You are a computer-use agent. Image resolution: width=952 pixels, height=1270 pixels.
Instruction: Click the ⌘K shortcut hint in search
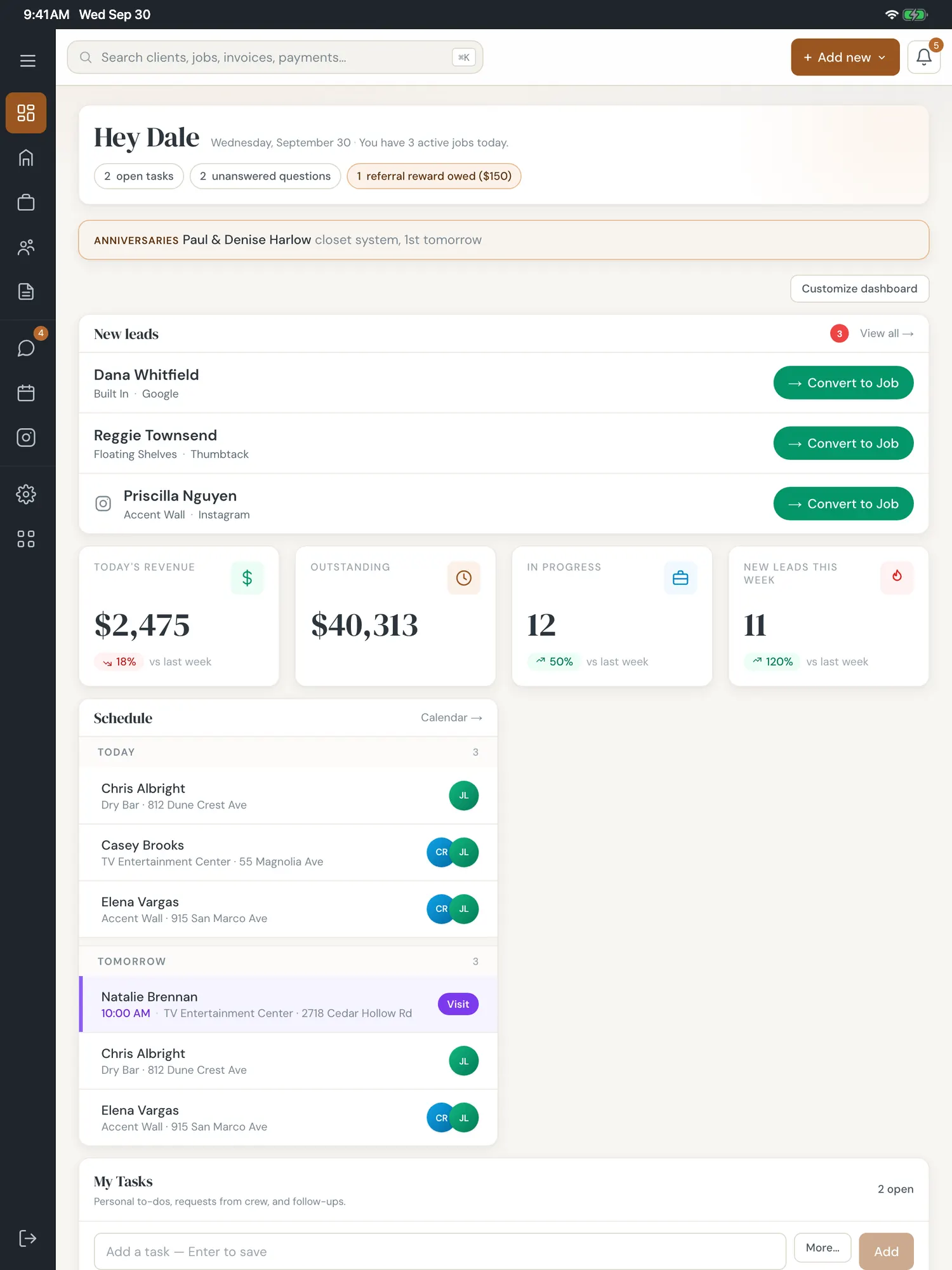[463, 57]
